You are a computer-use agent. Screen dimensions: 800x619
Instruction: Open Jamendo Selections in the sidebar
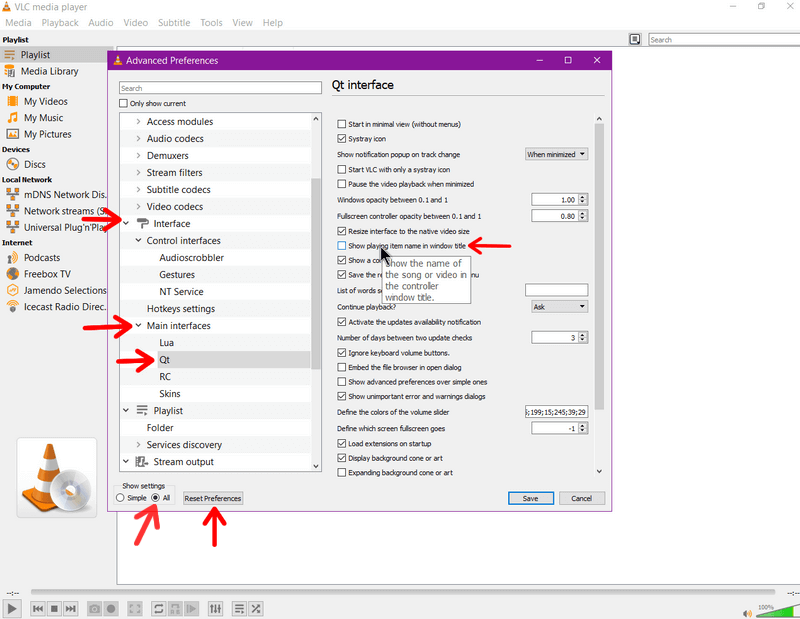tap(65, 290)
